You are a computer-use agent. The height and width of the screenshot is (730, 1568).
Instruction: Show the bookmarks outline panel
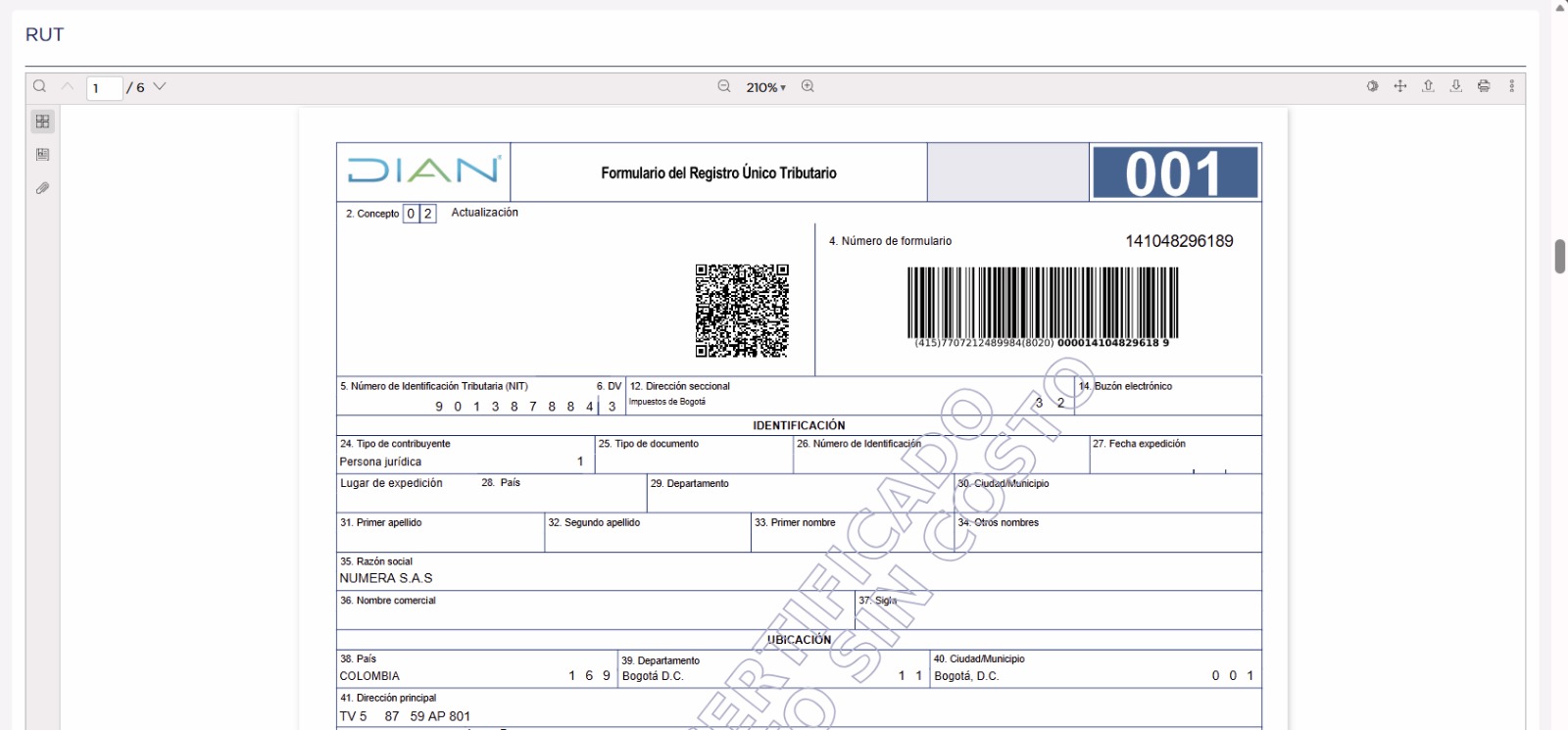42,155
